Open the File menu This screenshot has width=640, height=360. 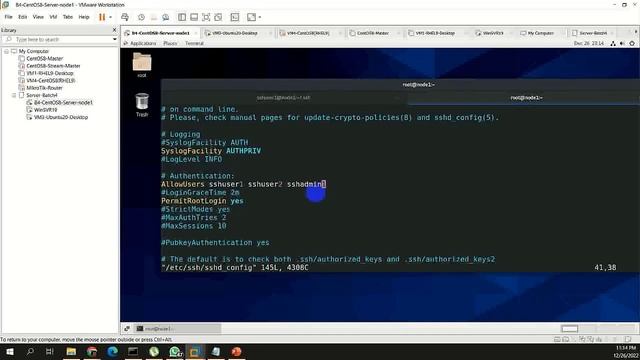coord(9,17)
